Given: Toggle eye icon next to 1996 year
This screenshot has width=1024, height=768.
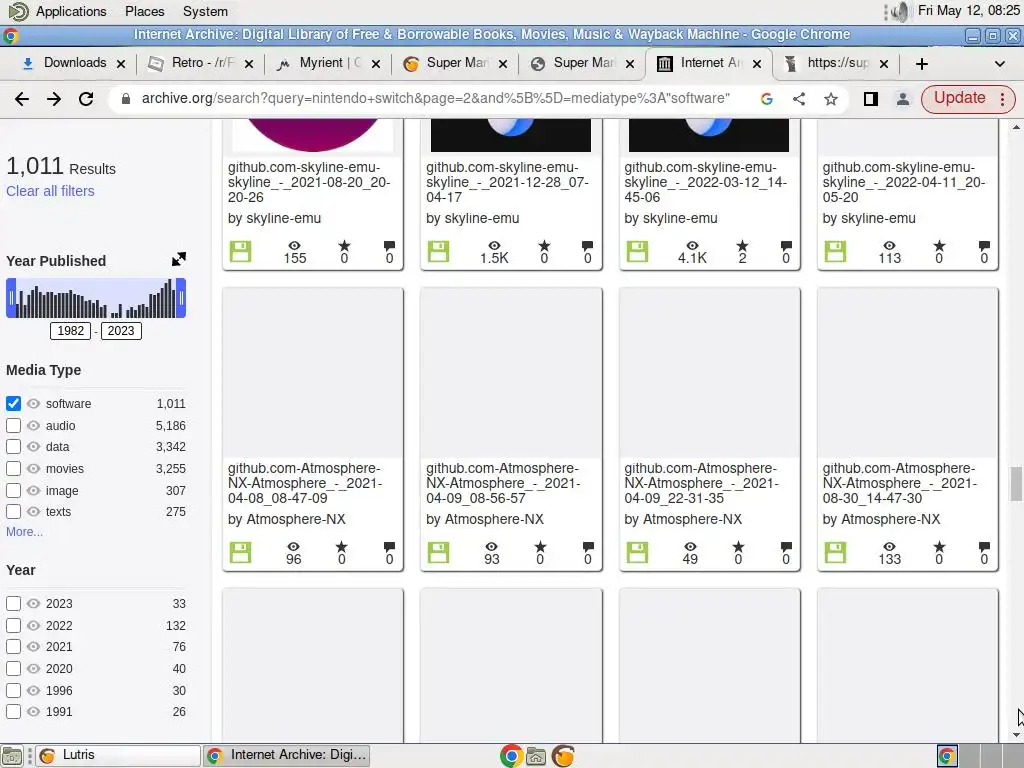Looking at the screenshot, I should 33,690.
